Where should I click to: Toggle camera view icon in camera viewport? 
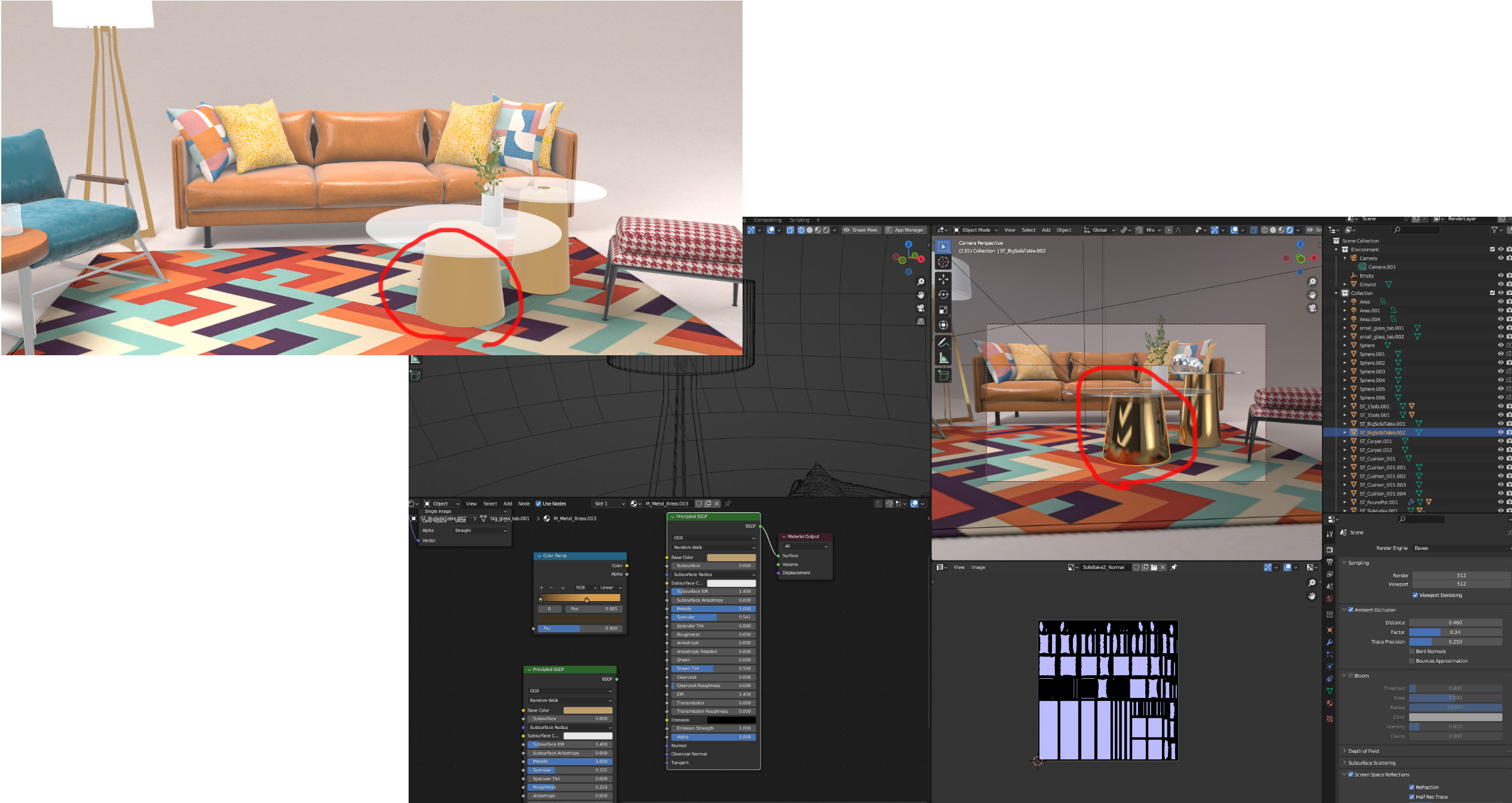[x=1312, y=308]
